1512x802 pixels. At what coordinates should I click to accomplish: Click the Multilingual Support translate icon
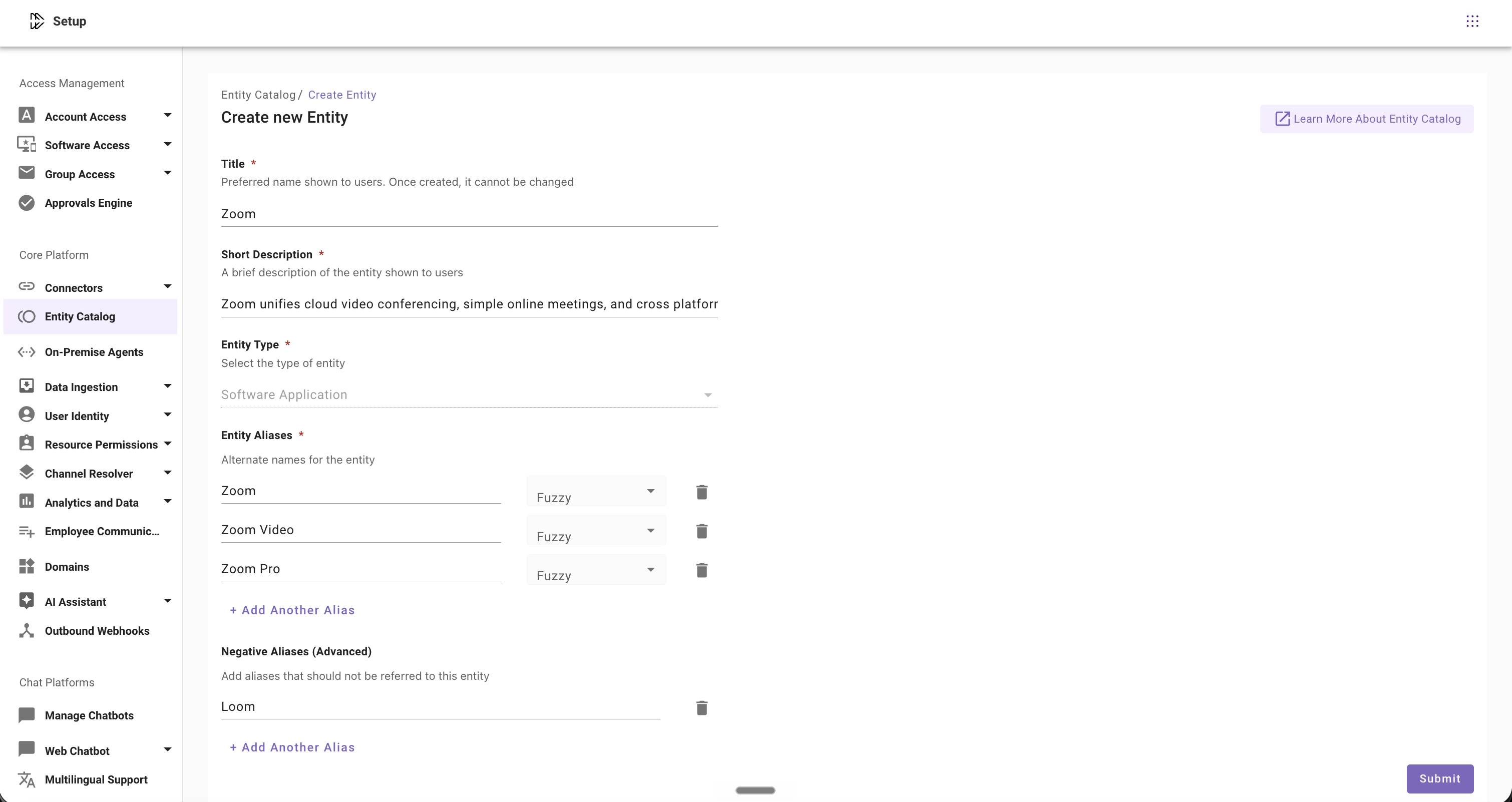[x=27, y=779]
